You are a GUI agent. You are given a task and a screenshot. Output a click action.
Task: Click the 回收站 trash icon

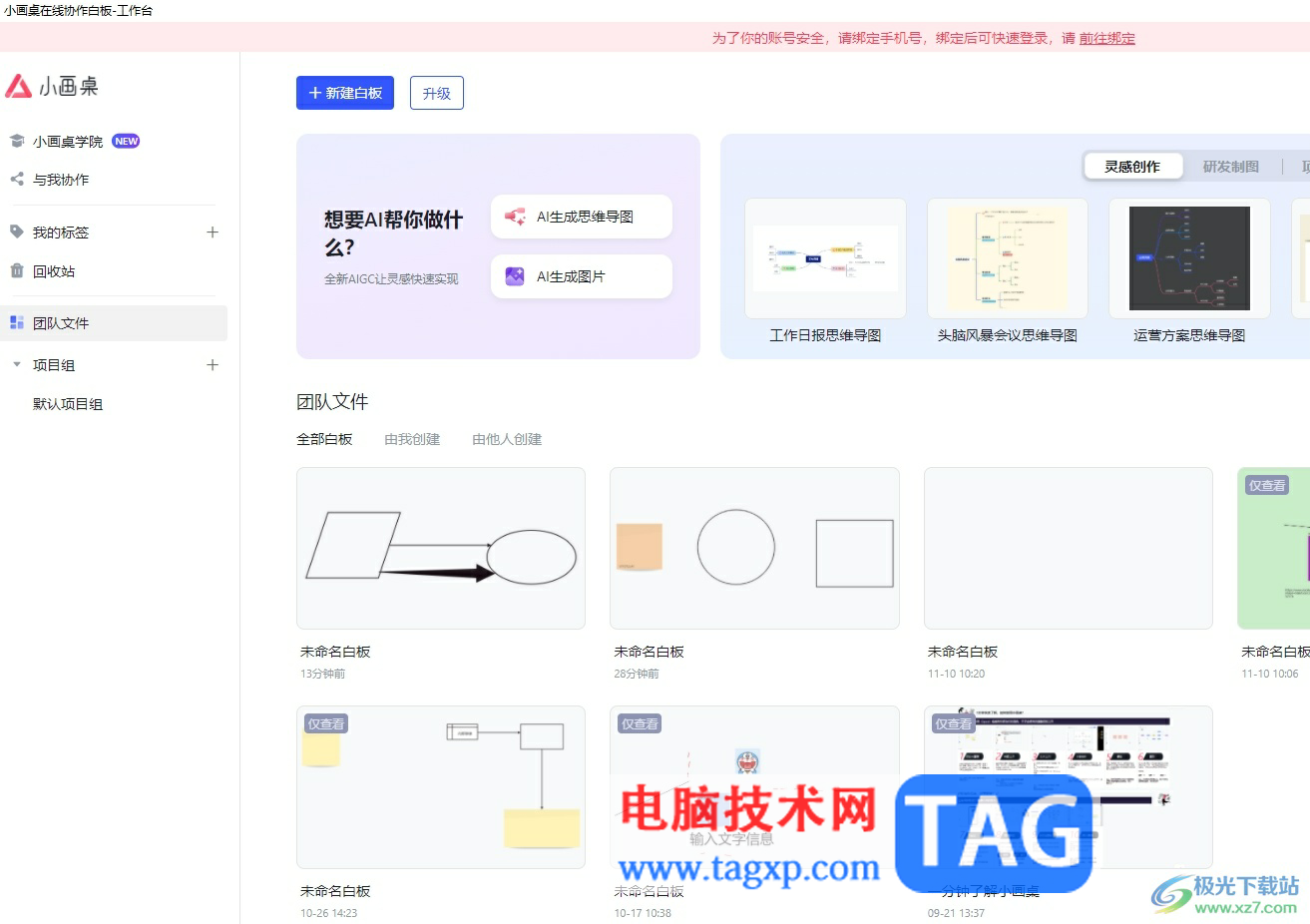point(17,270)
